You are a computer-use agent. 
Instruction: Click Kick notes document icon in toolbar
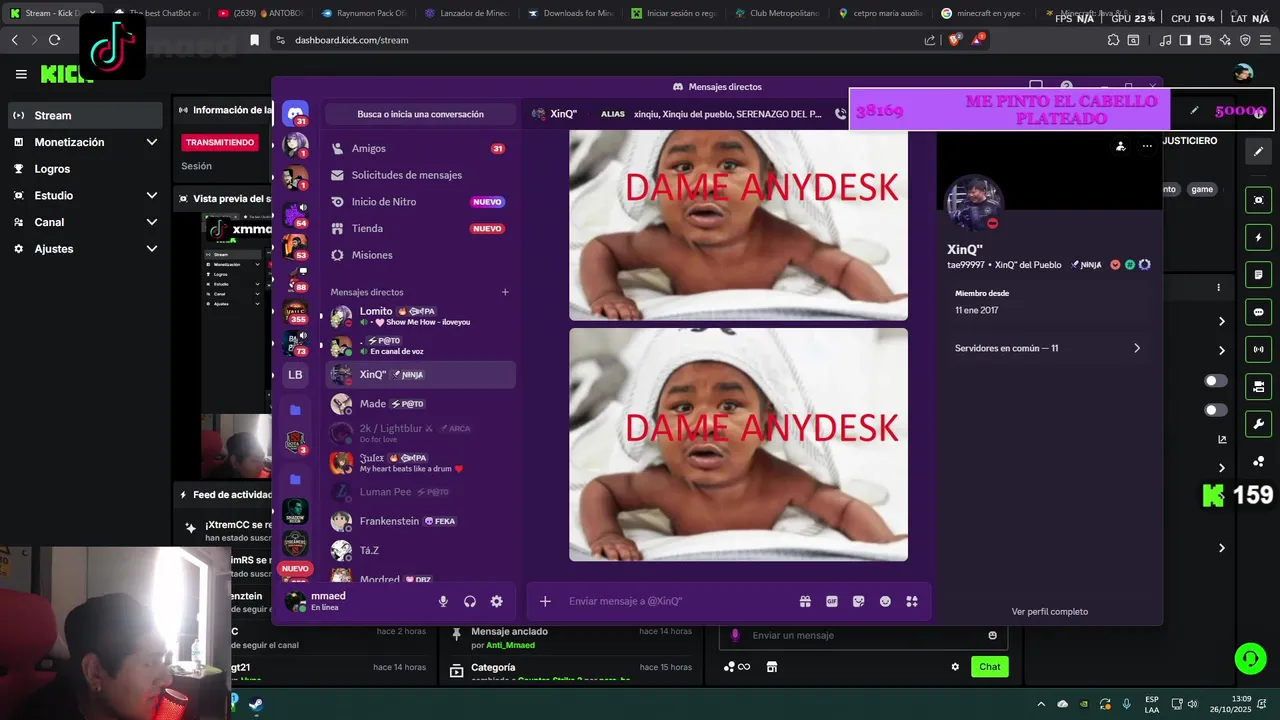click(x=1259, y=275)
